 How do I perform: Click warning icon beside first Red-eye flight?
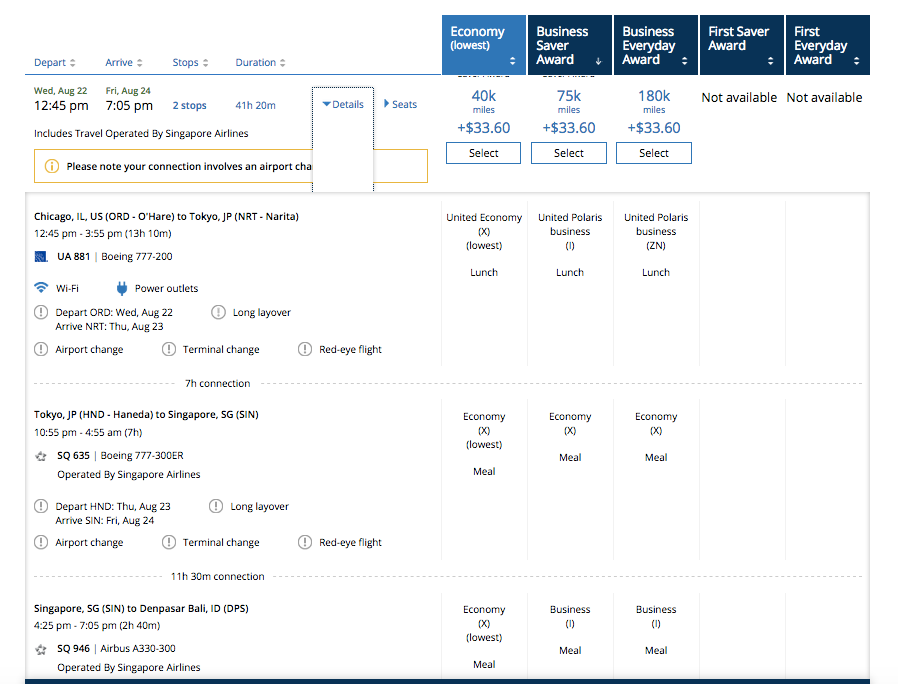tap(305, 349)
